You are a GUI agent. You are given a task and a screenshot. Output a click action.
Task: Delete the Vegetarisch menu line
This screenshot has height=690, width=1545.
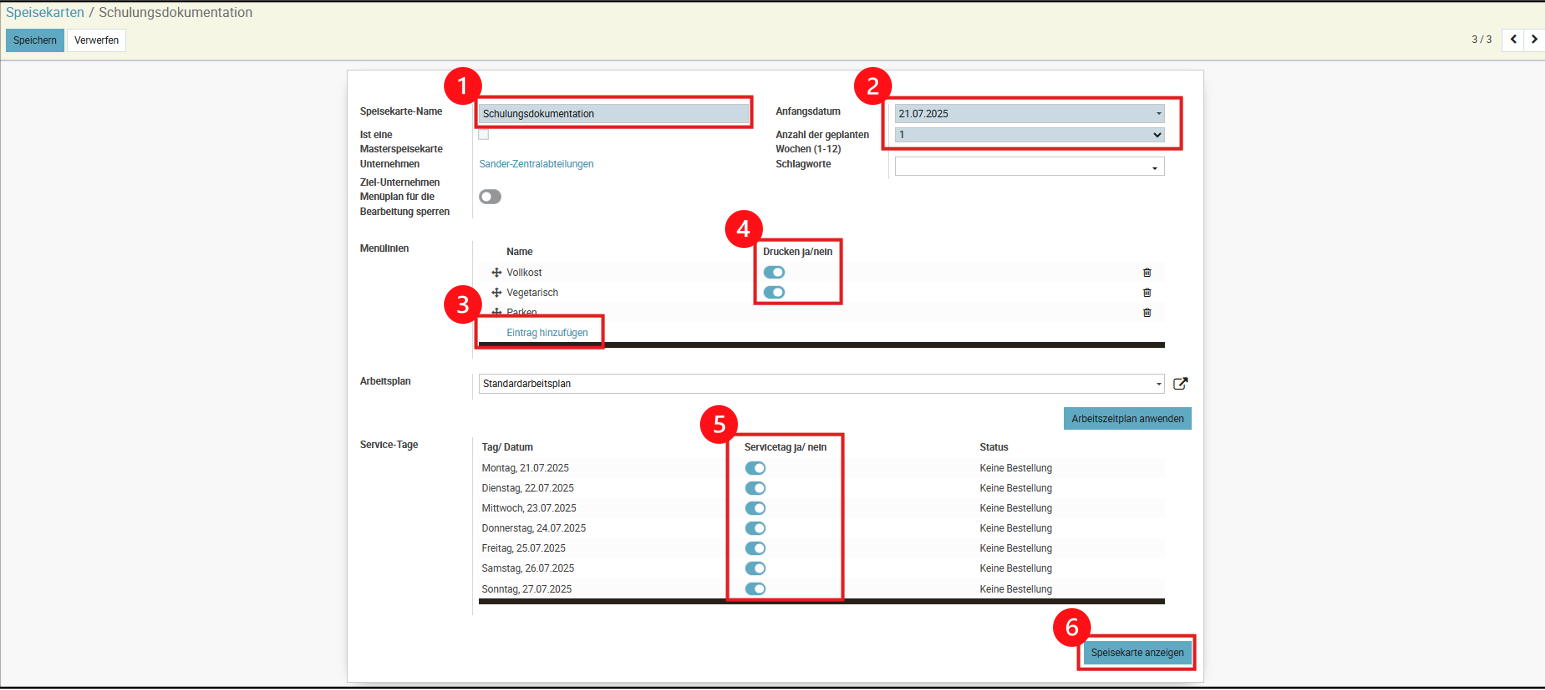pyautogui.click(x=1147, y=292)
